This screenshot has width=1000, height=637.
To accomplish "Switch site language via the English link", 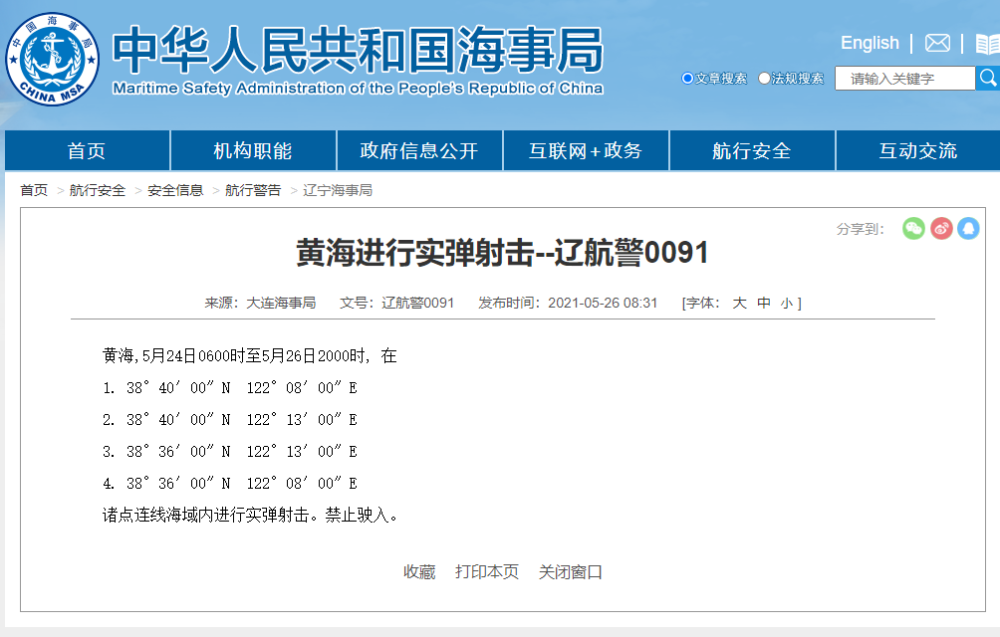I will point(869,43).
